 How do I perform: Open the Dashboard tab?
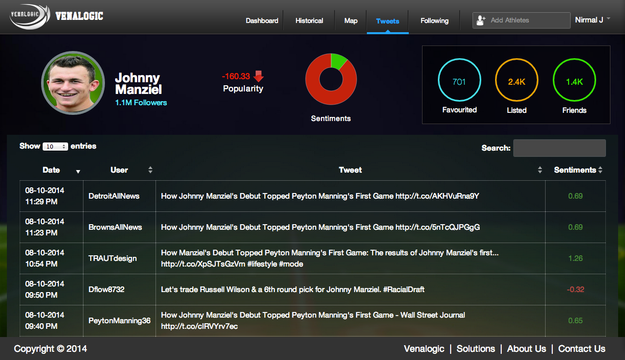(x=262, y=21)
